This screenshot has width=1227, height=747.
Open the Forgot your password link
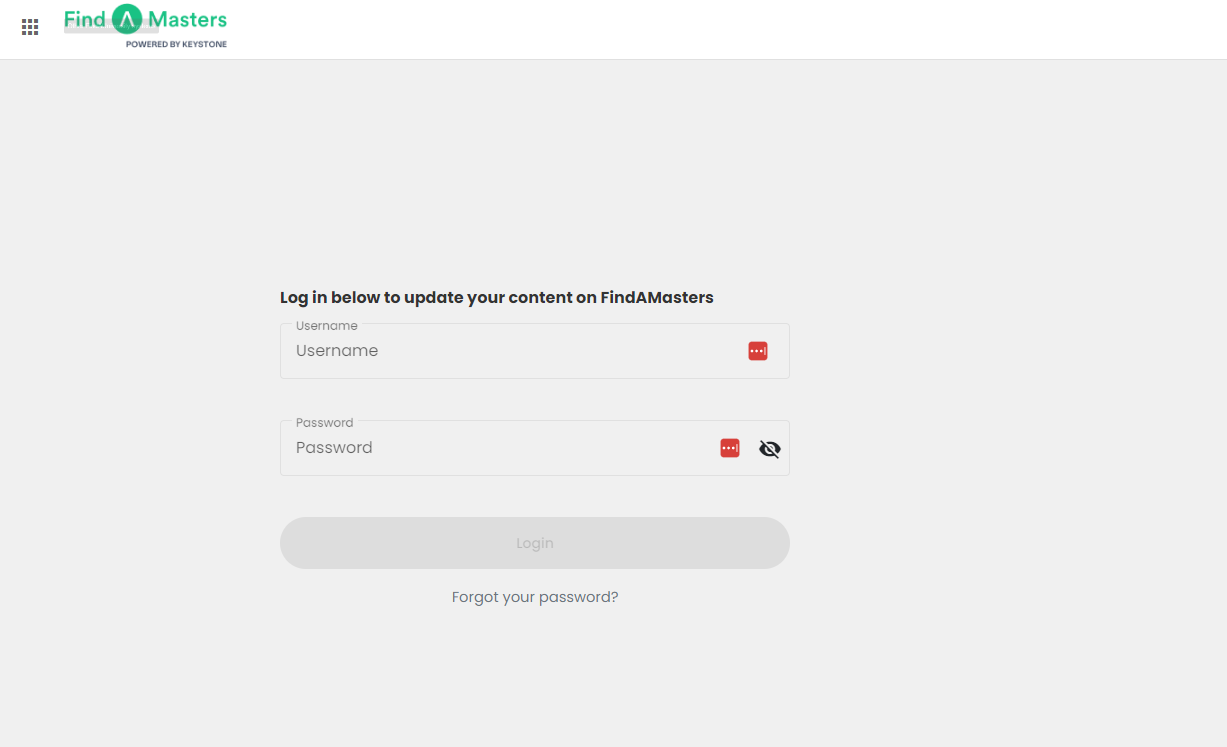(535, 596)
